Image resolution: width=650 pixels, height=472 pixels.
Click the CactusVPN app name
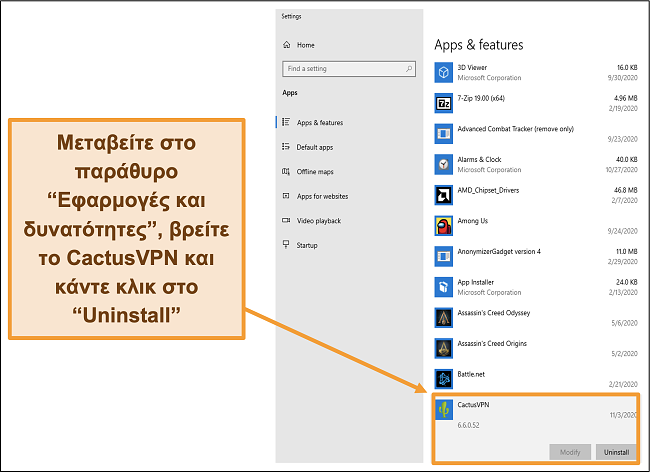tap(473, 405)
